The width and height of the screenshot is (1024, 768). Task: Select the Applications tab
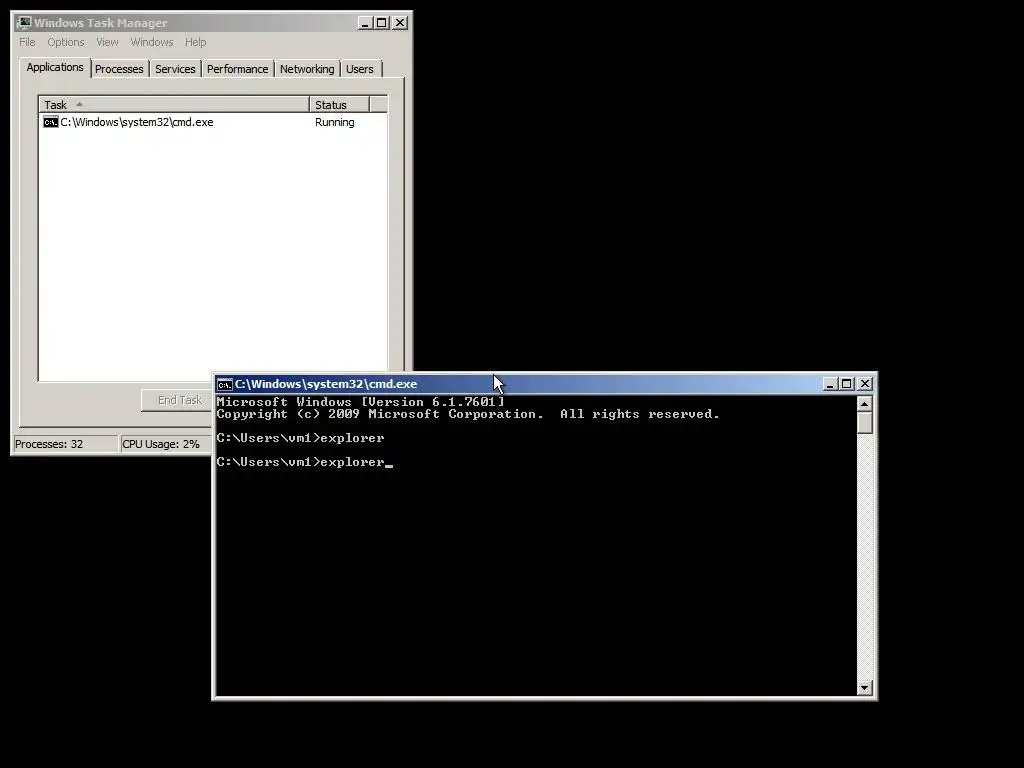55,67
